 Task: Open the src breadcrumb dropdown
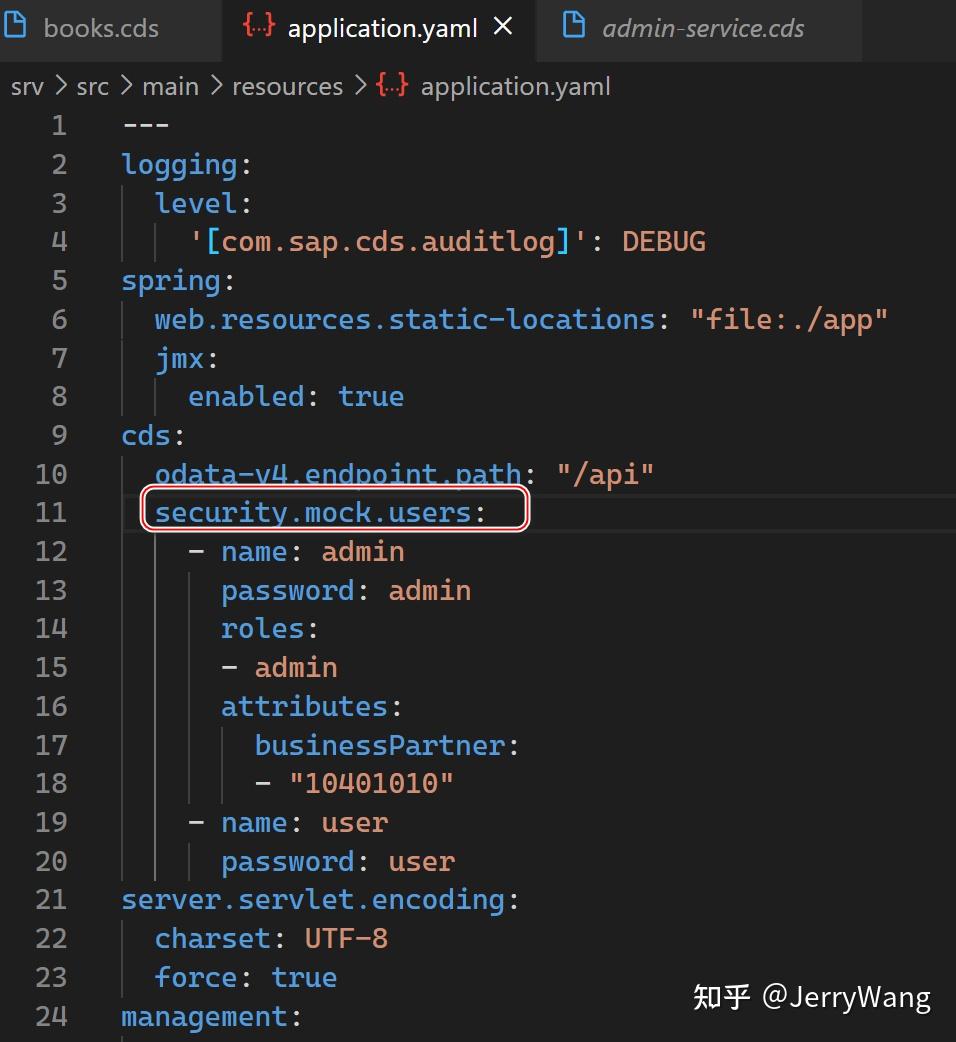tap(92, 86)
